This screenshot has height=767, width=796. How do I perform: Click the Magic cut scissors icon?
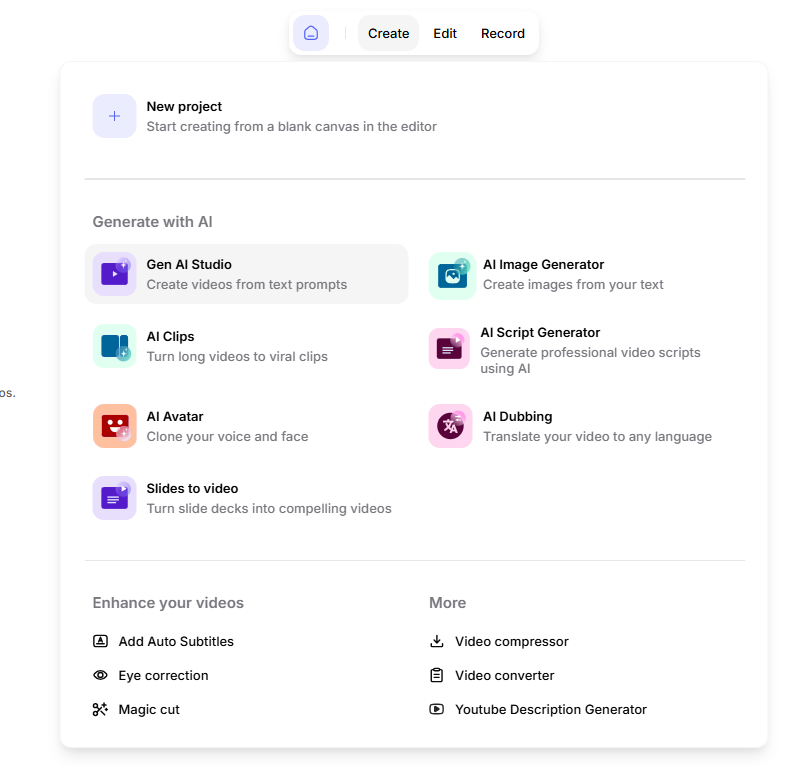[100, 709]
